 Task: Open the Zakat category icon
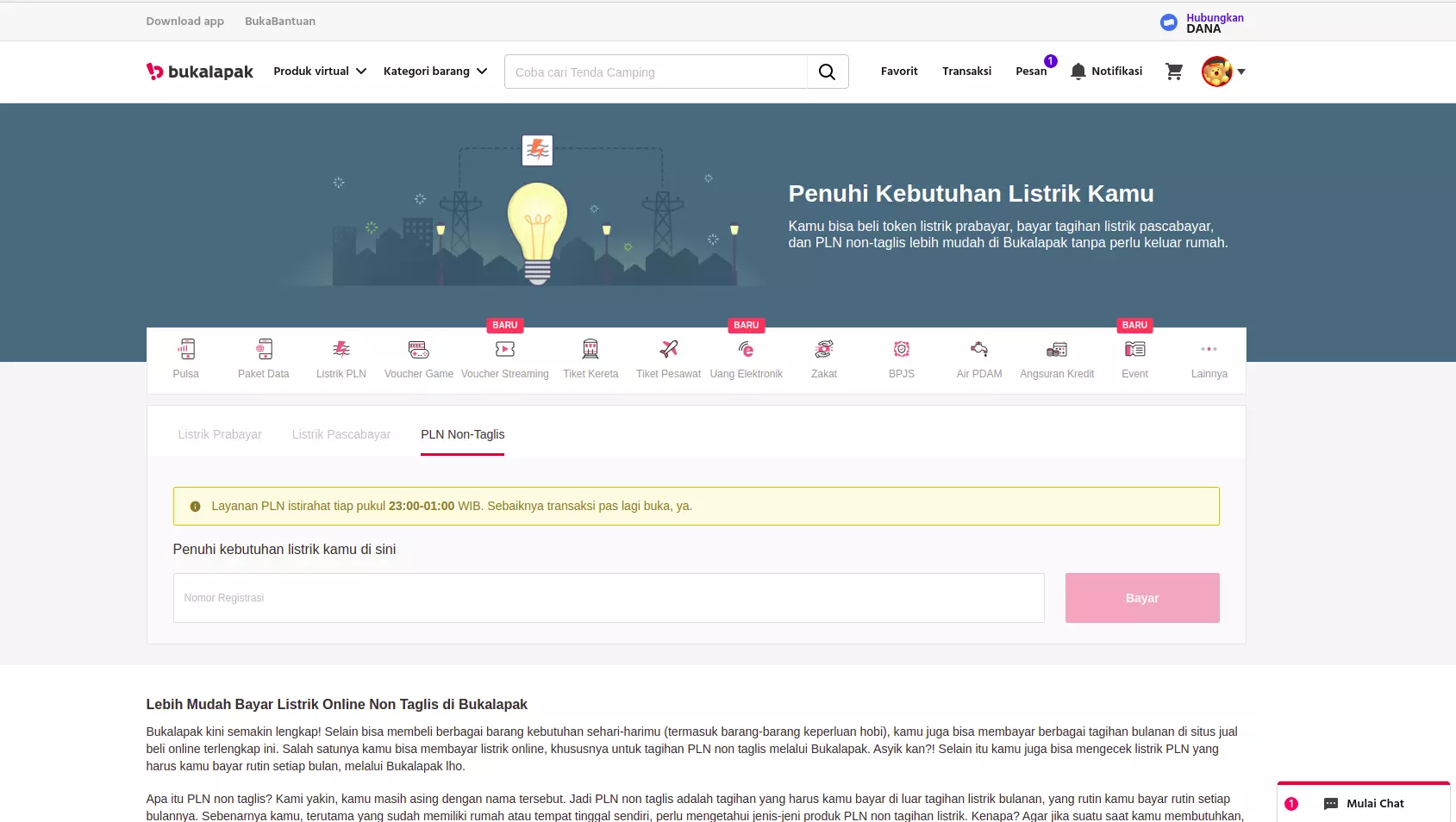pyautogui.click(x=824, y=349)
